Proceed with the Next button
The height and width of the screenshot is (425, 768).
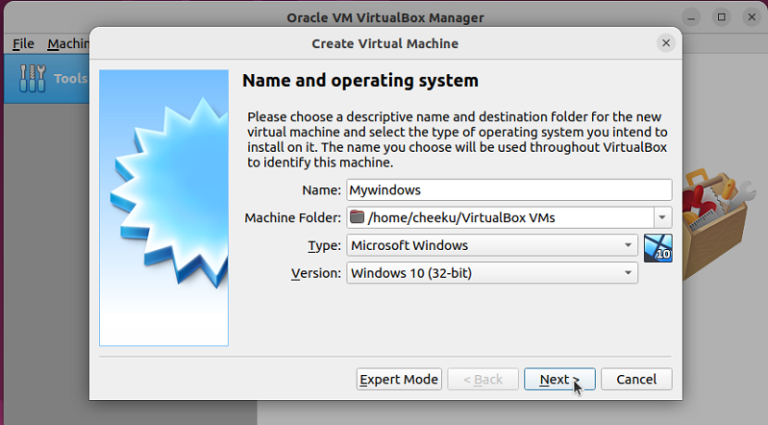click(560, 379)
